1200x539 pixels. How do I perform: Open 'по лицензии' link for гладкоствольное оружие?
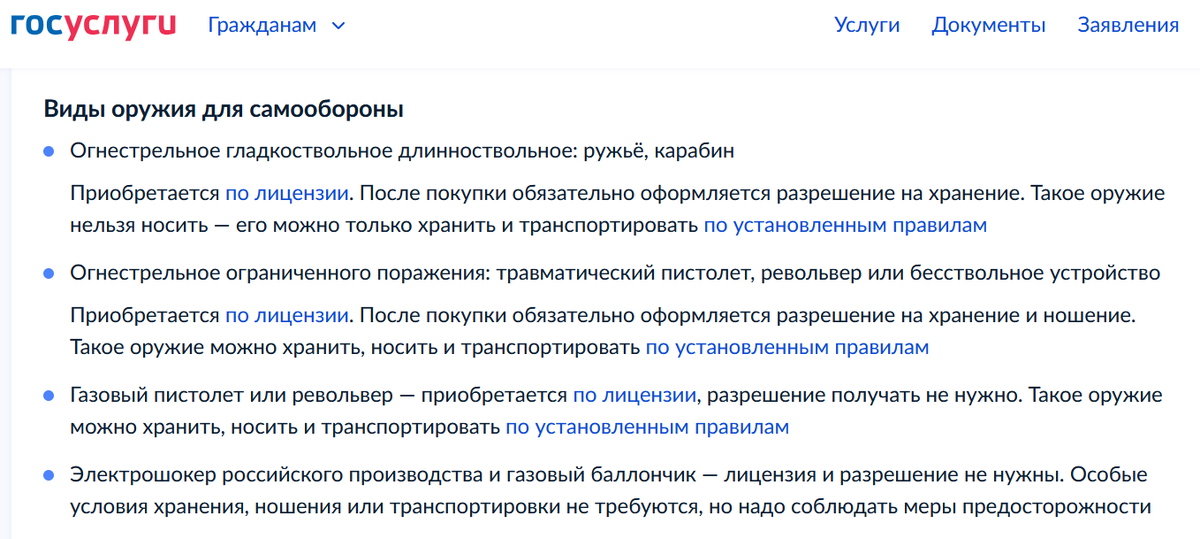coord(286,192)
